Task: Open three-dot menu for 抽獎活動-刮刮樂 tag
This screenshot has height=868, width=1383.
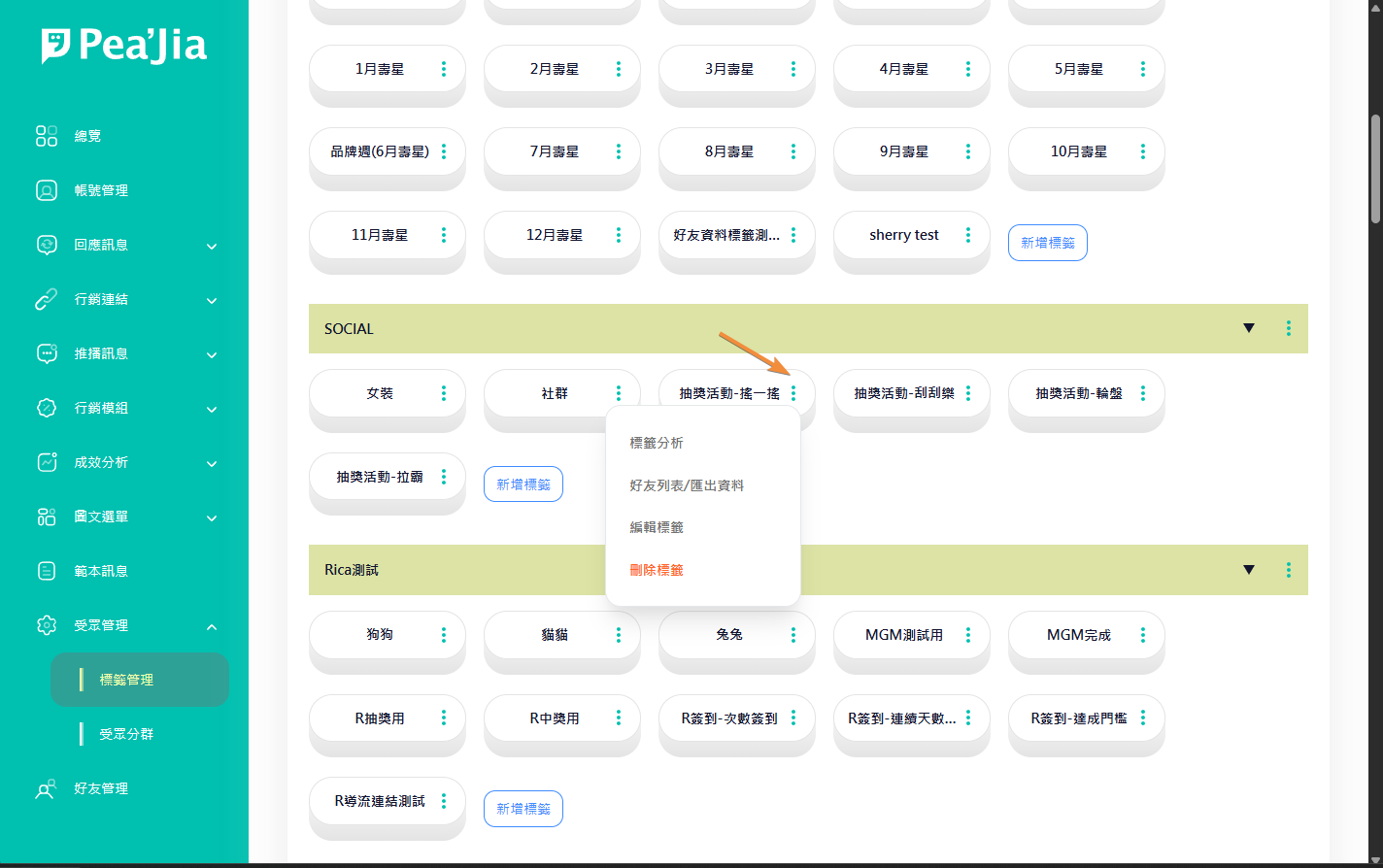Action: click(x=968, y=393)
